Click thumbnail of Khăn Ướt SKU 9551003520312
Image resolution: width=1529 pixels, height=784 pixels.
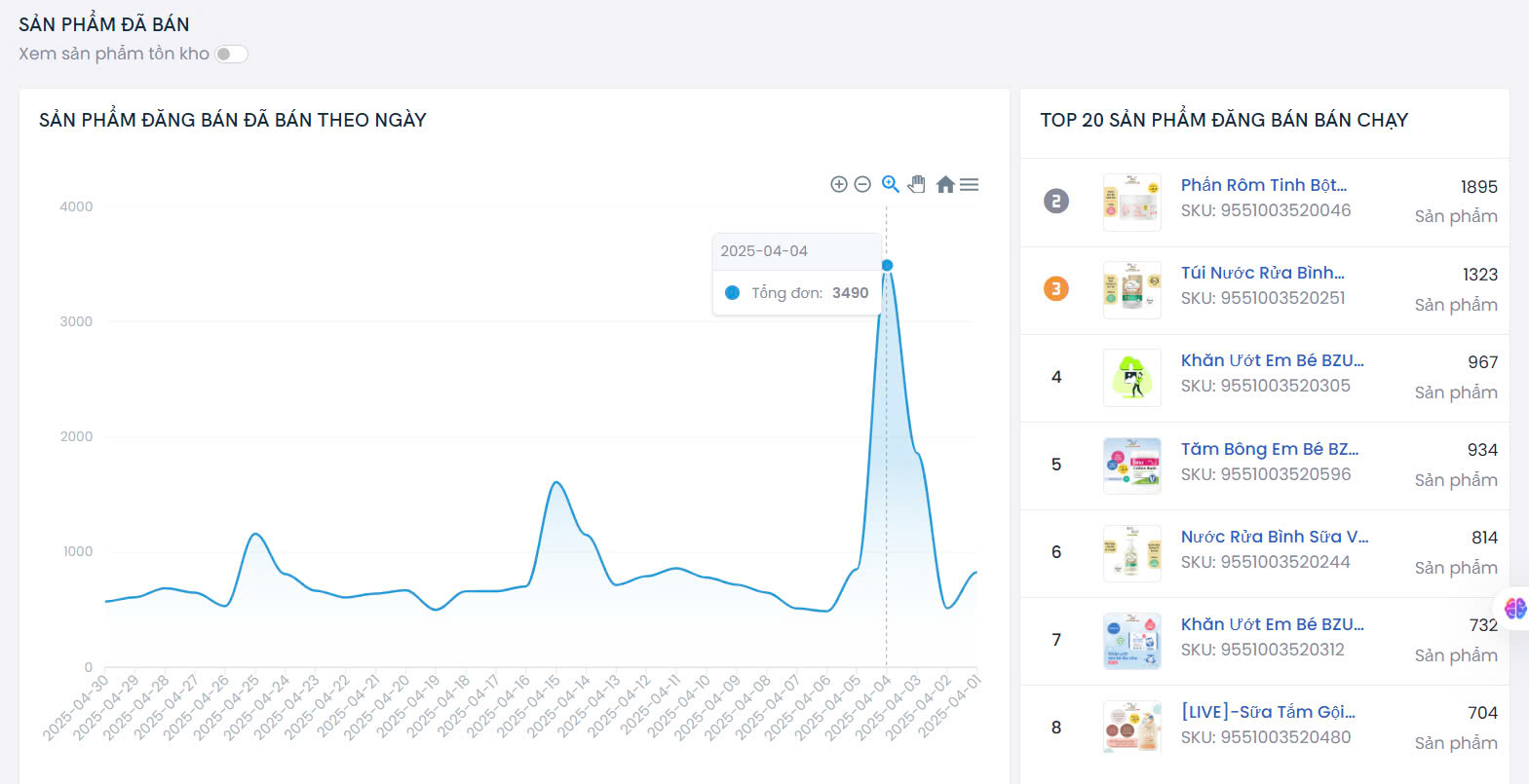1131,641
